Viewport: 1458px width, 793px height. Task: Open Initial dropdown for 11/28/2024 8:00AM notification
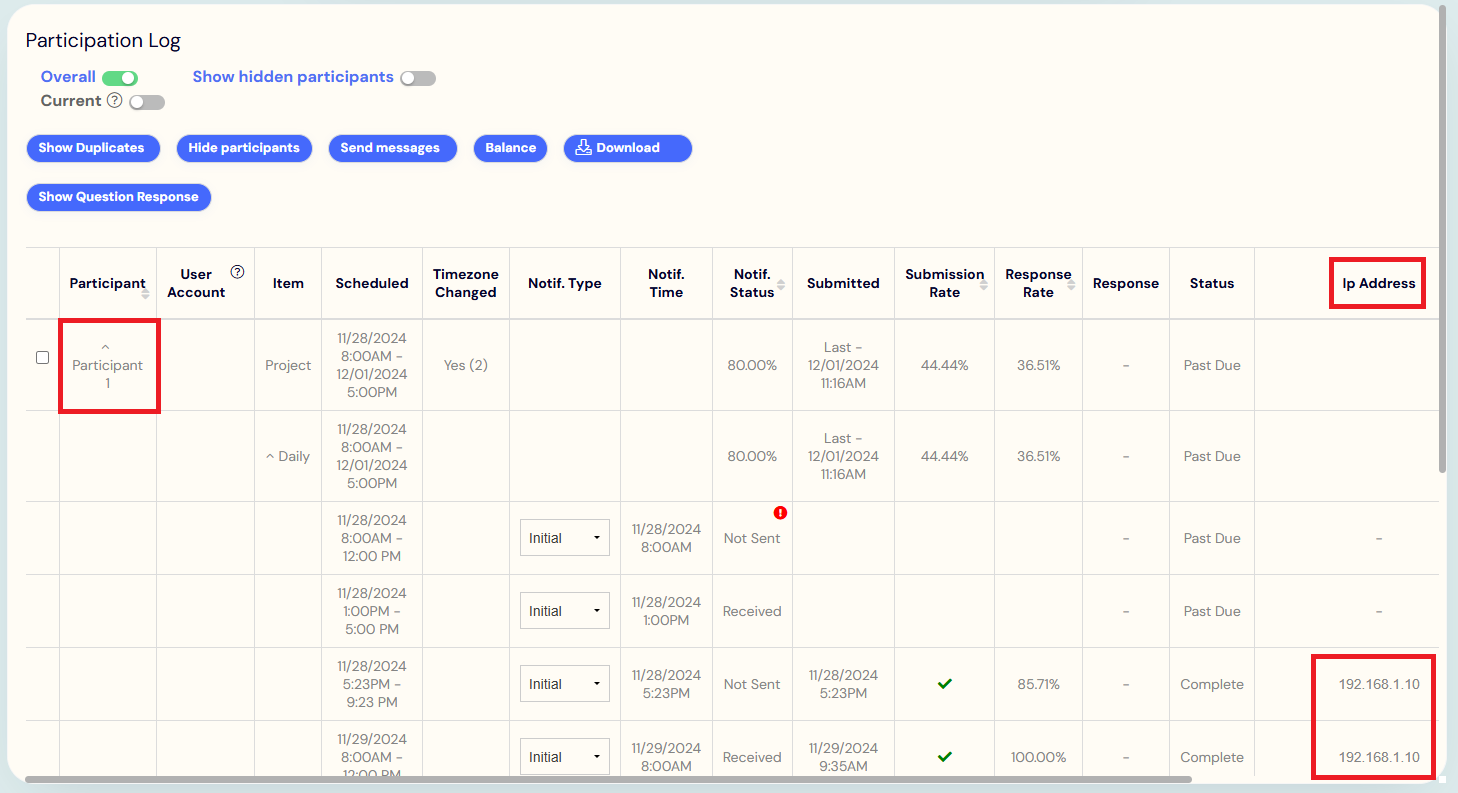pyautogui.click(x=565, y=538)
